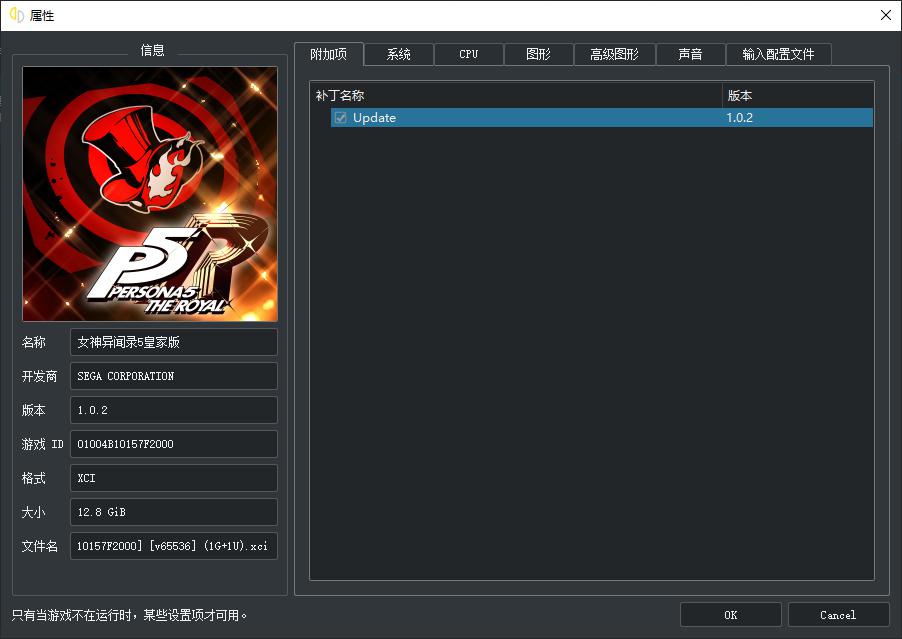Click the 版本 field showing 1.0.2
Image resolution: width=902 pixels, height=639 pixels.
coord(174,410)
